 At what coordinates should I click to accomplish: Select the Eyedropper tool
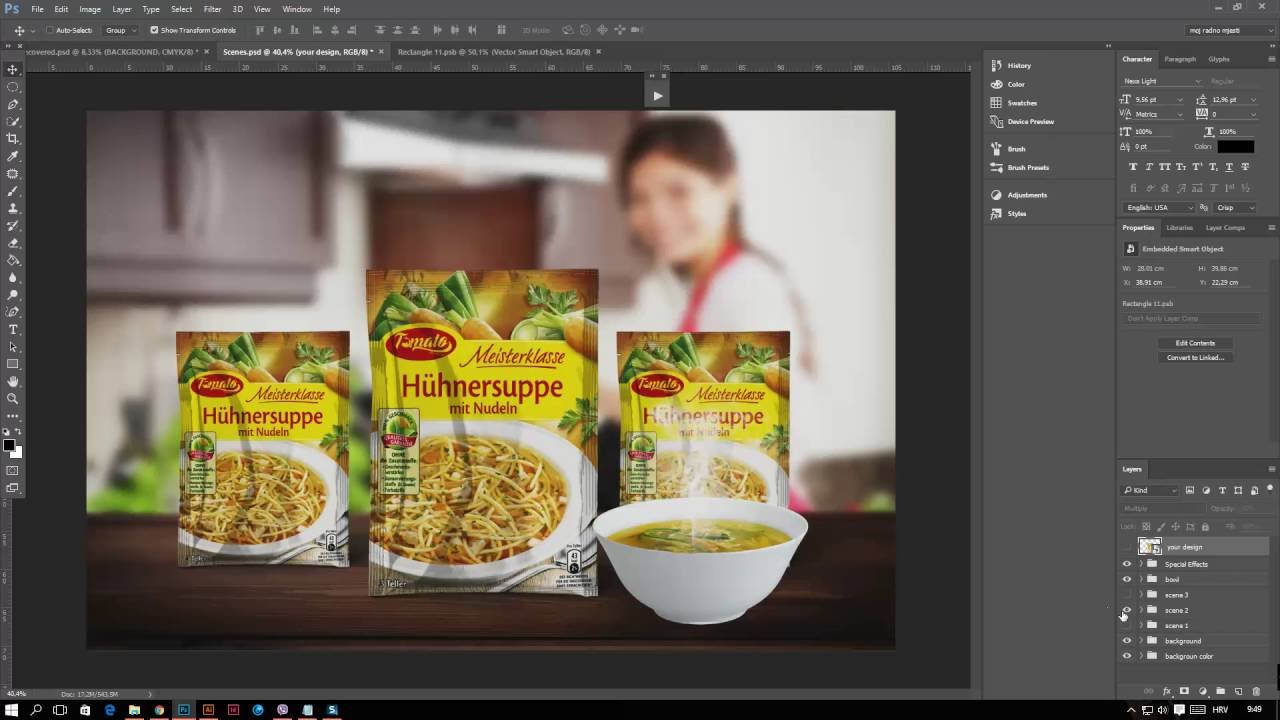13,156
